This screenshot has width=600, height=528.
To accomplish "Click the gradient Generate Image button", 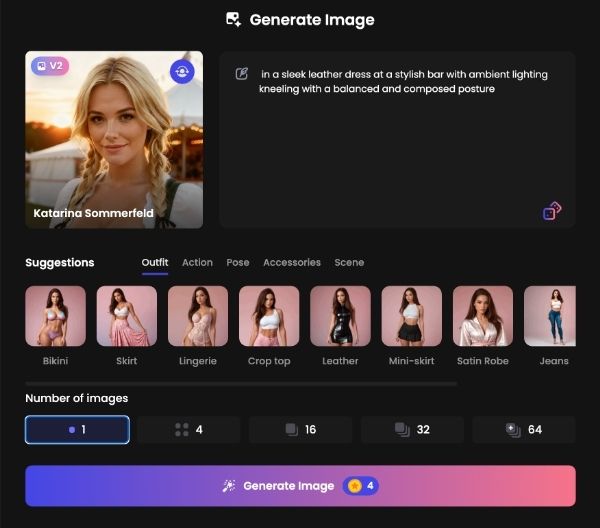I will (x=300, y=486).
